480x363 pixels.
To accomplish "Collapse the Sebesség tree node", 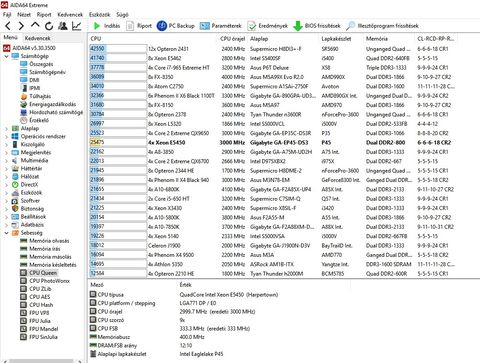I will click(6, 233).
